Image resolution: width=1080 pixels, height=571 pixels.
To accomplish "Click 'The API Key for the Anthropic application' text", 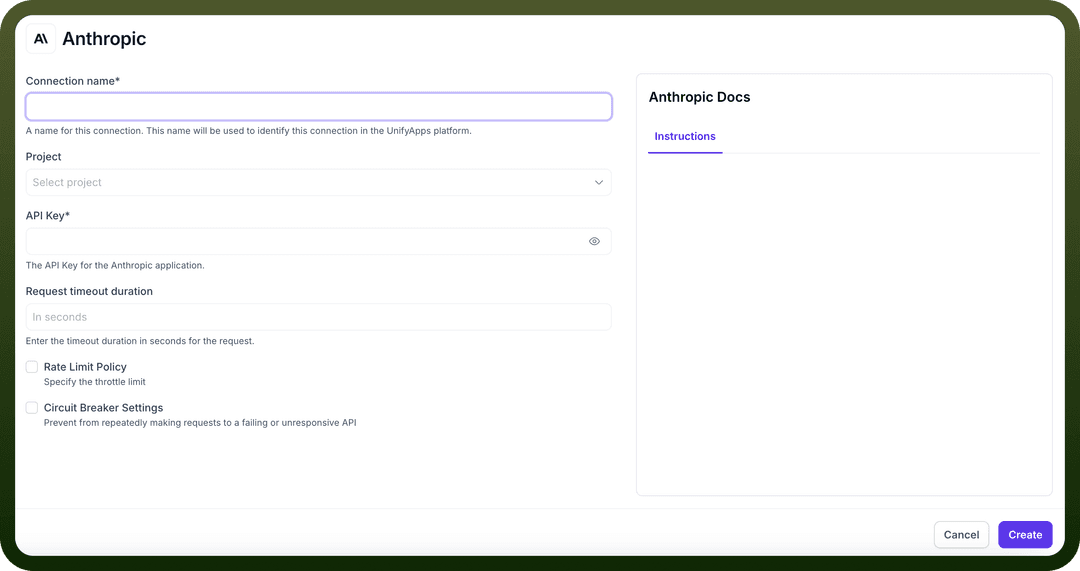I will click(115, 265).
